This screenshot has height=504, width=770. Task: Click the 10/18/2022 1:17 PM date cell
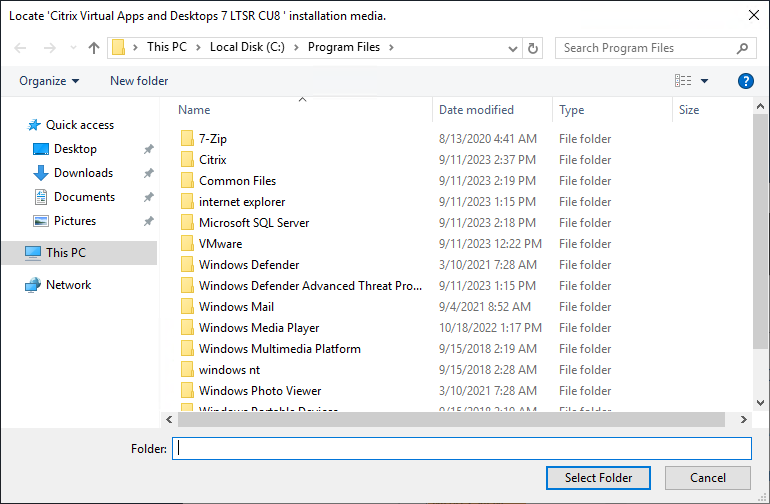[490, 328]
